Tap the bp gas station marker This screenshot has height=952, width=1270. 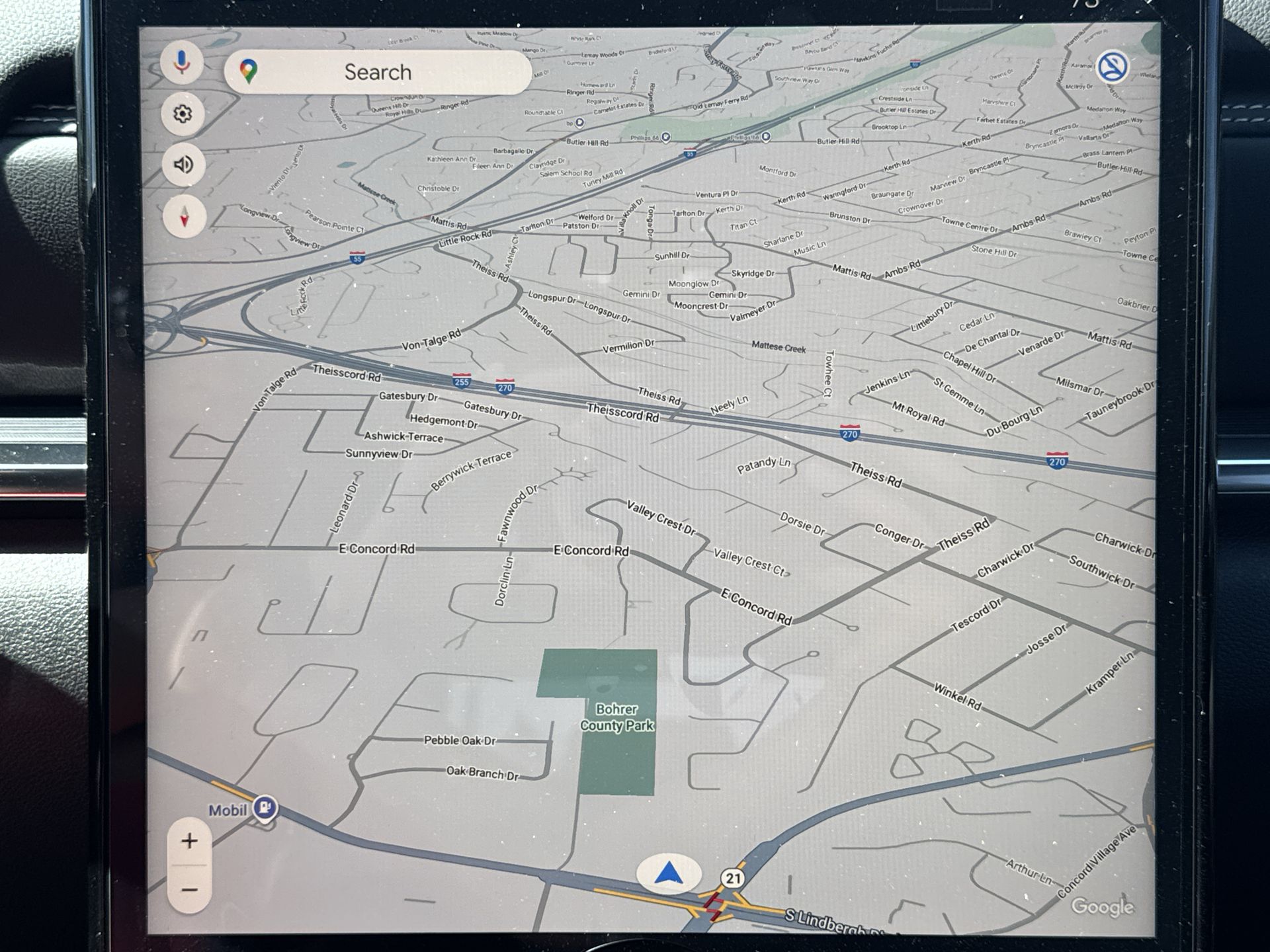(579, 123)
